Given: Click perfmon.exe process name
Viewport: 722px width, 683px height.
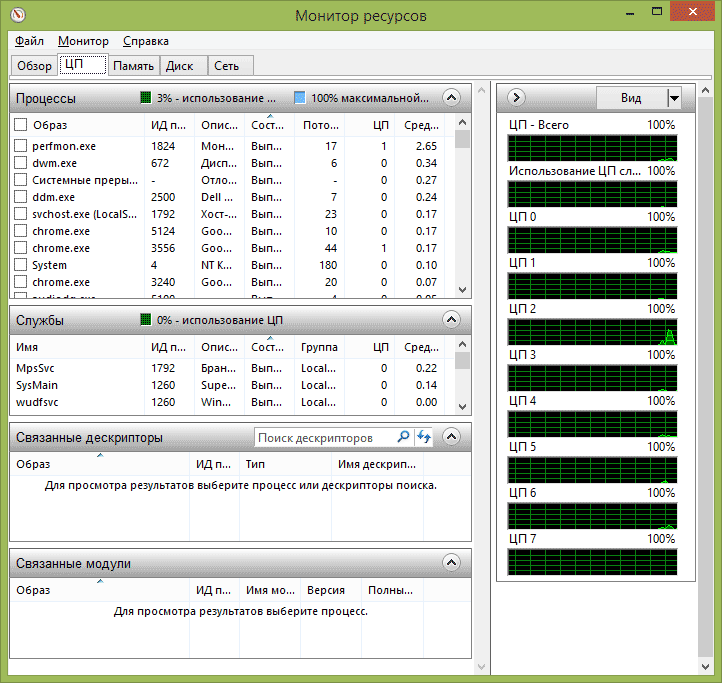Looking at the screenshot, I should click(x=64, y=146).
